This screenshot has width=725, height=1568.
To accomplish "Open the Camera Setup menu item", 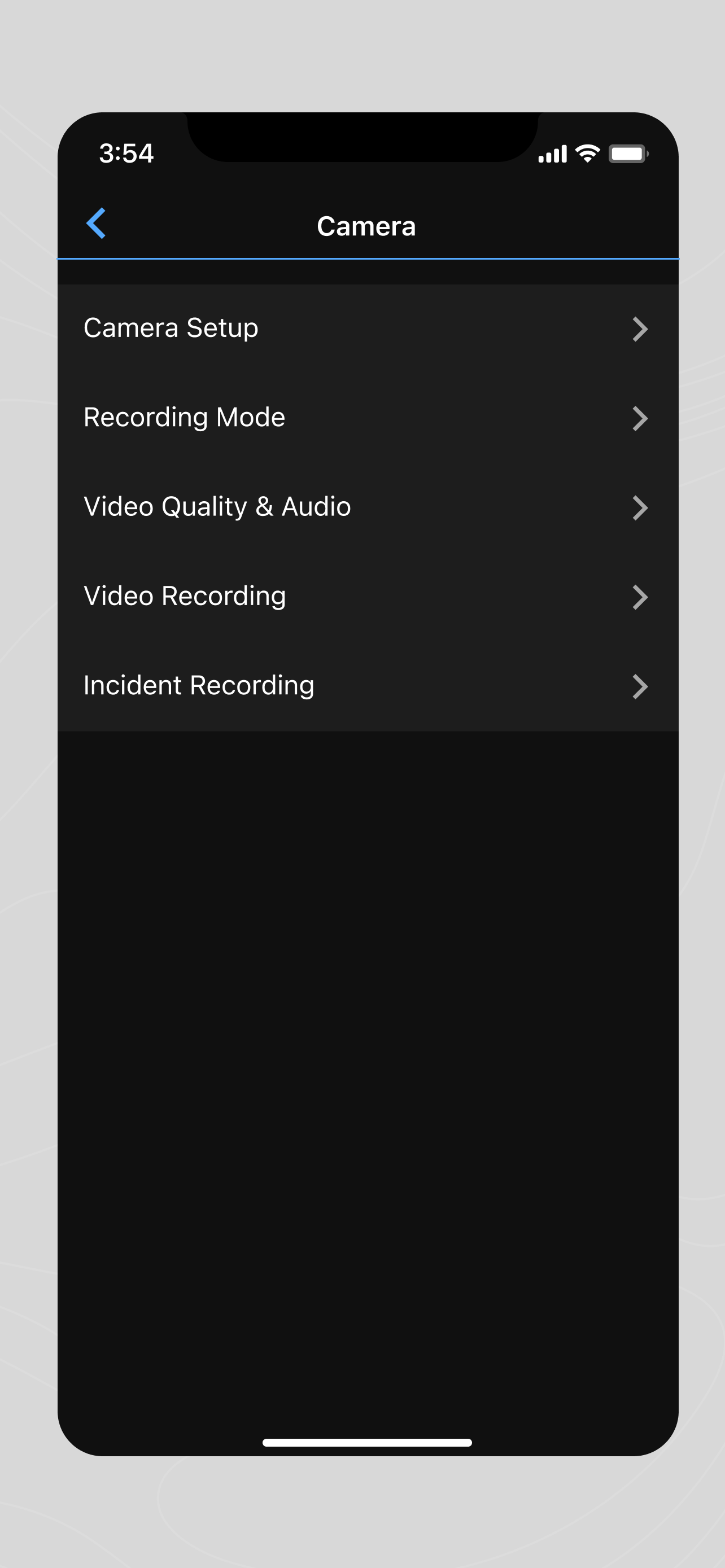I will tap(368, 329).
